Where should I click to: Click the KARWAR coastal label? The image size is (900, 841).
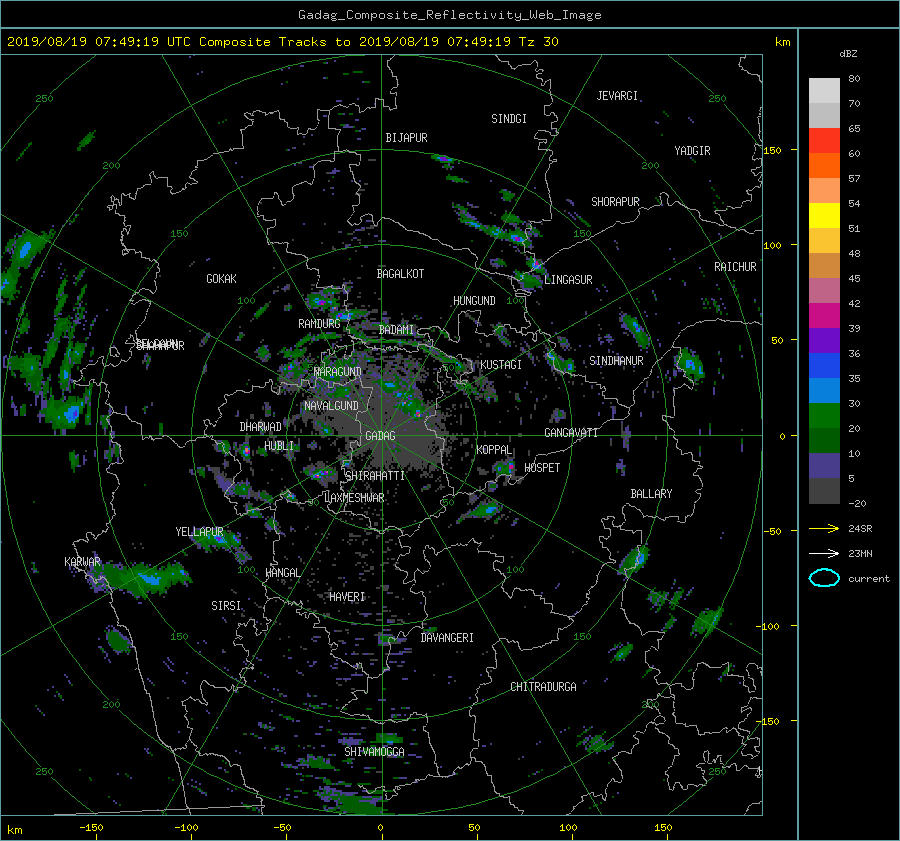82,562
